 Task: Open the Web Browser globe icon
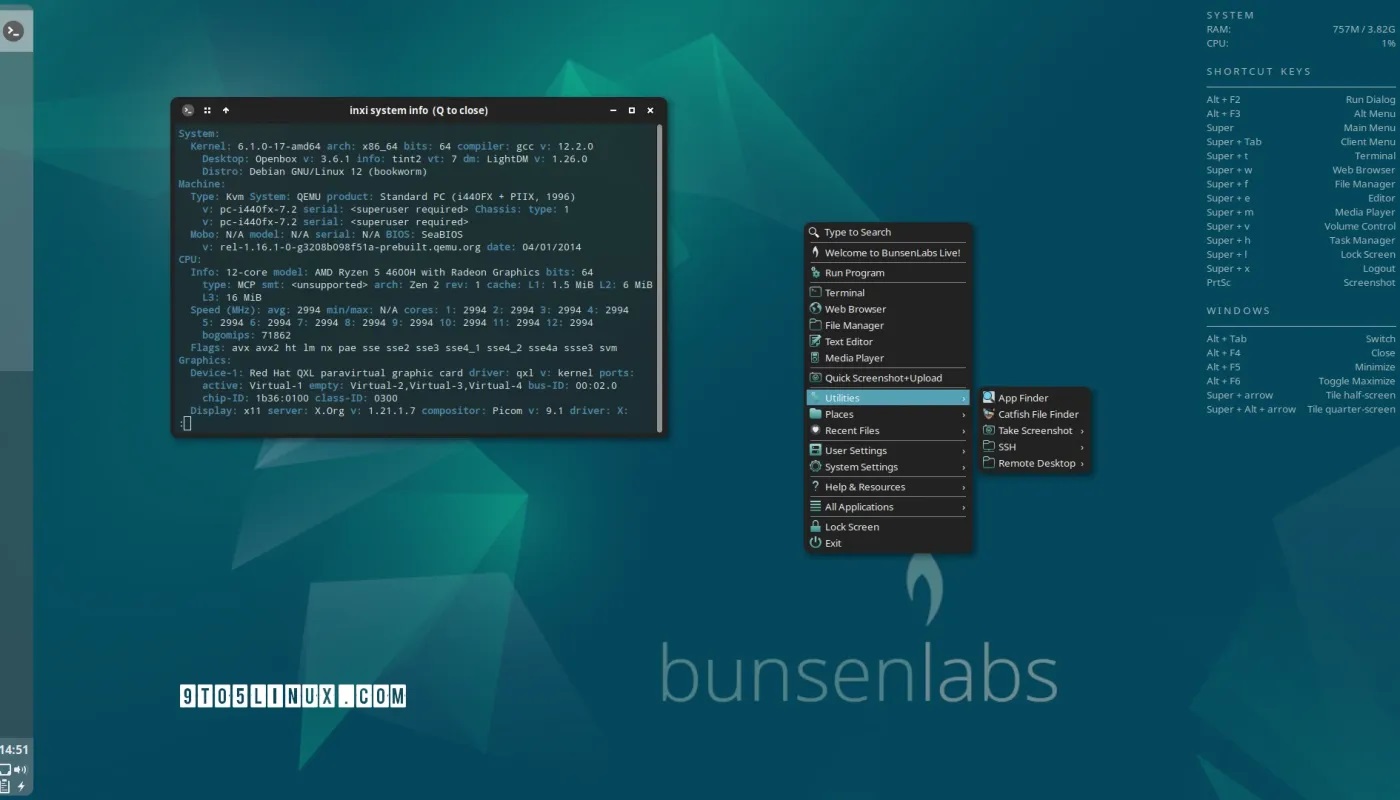pos(814,309)
